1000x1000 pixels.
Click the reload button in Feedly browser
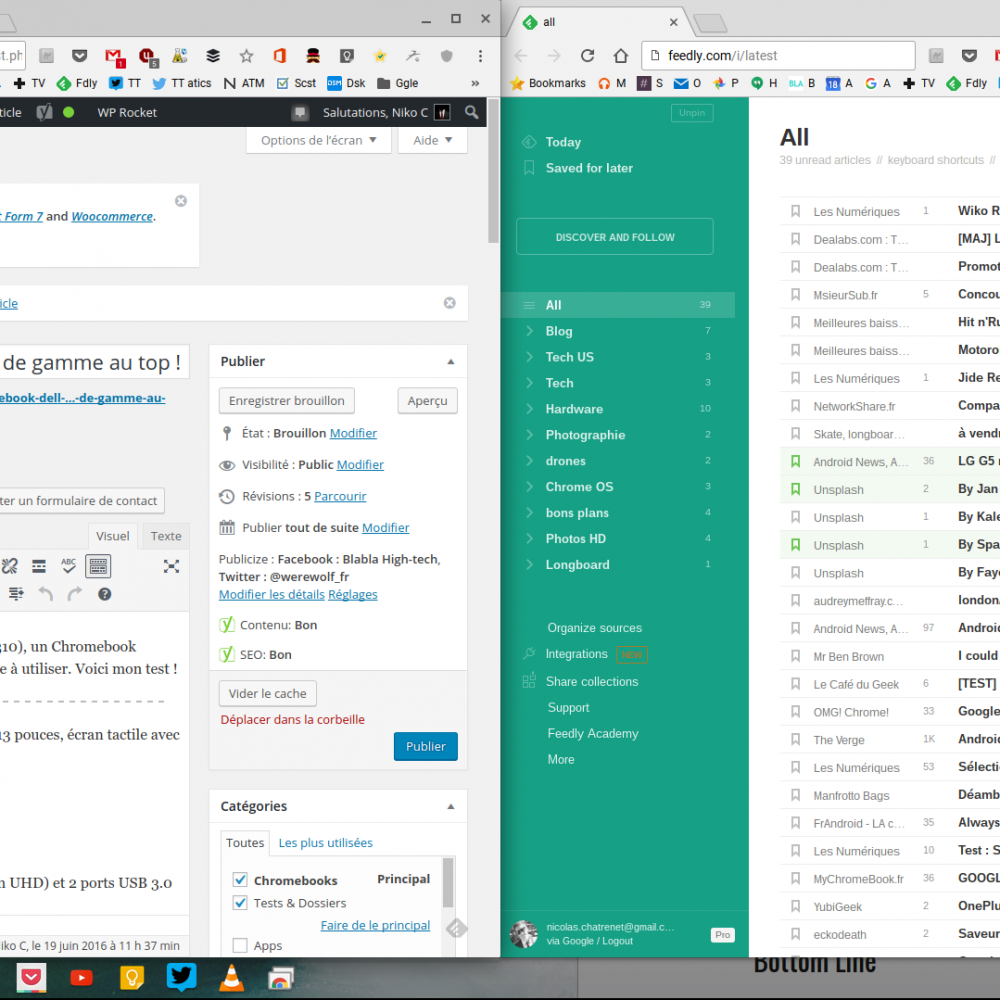pyautogui.click(x=587, y=55)
